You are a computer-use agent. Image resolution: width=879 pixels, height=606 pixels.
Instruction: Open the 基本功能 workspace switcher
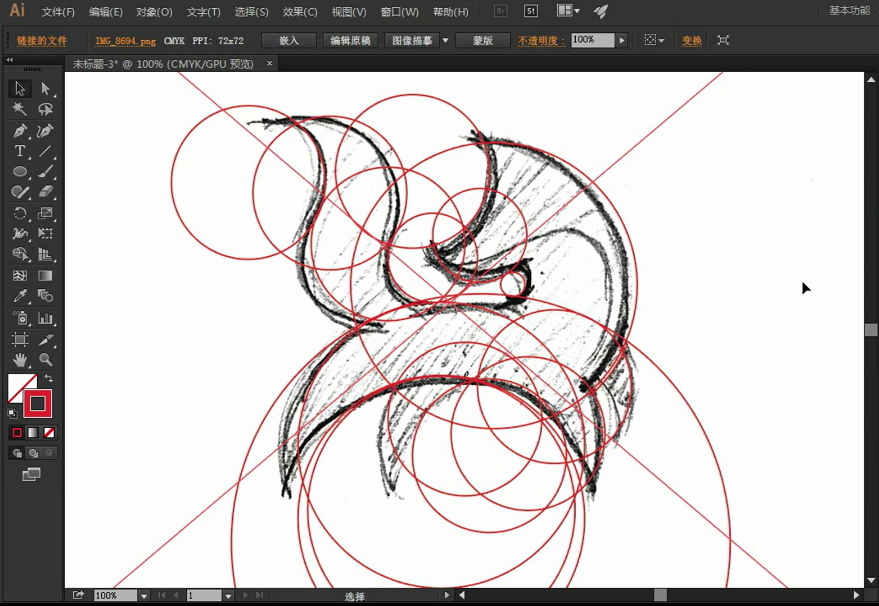(x=849, y=11)
